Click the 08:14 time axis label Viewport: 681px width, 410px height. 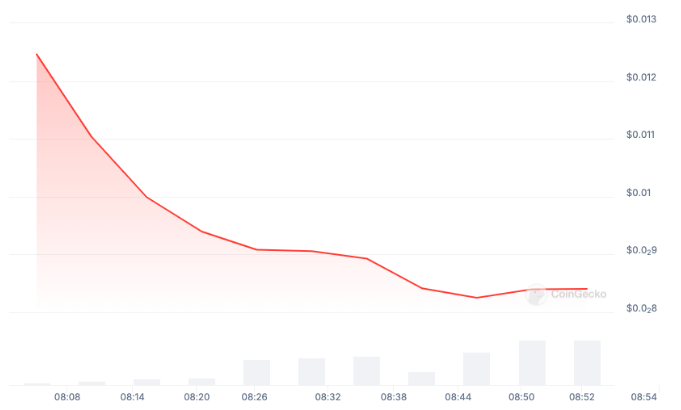(133, 397)
